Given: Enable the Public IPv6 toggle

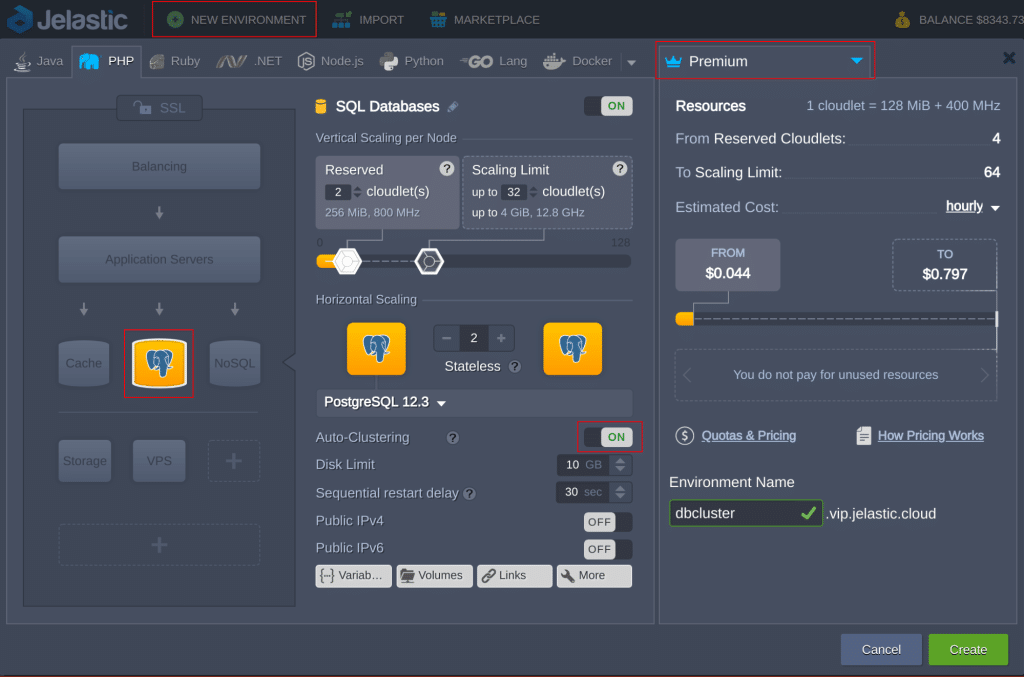Looking at the screenshot, I should coord(608,549).
